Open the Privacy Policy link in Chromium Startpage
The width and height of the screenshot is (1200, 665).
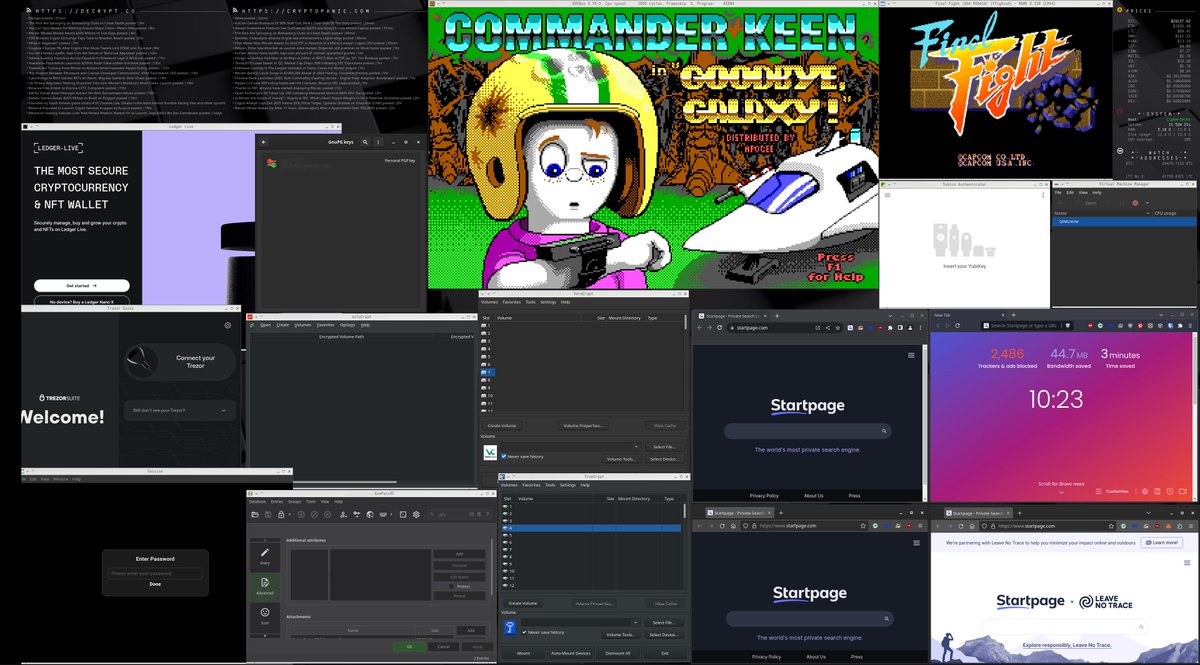click(764, 495)
